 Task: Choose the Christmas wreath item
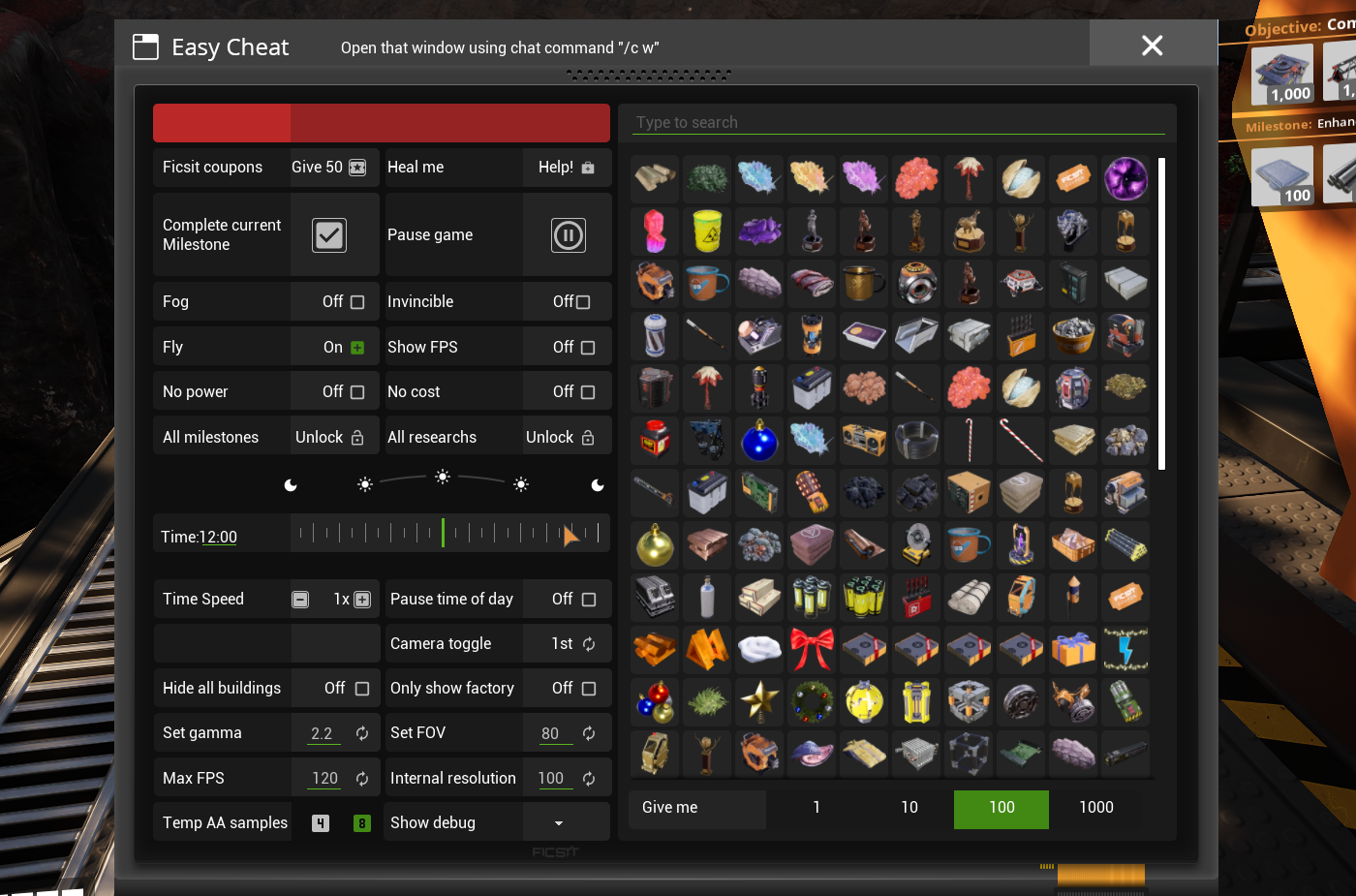click(813, 701)
